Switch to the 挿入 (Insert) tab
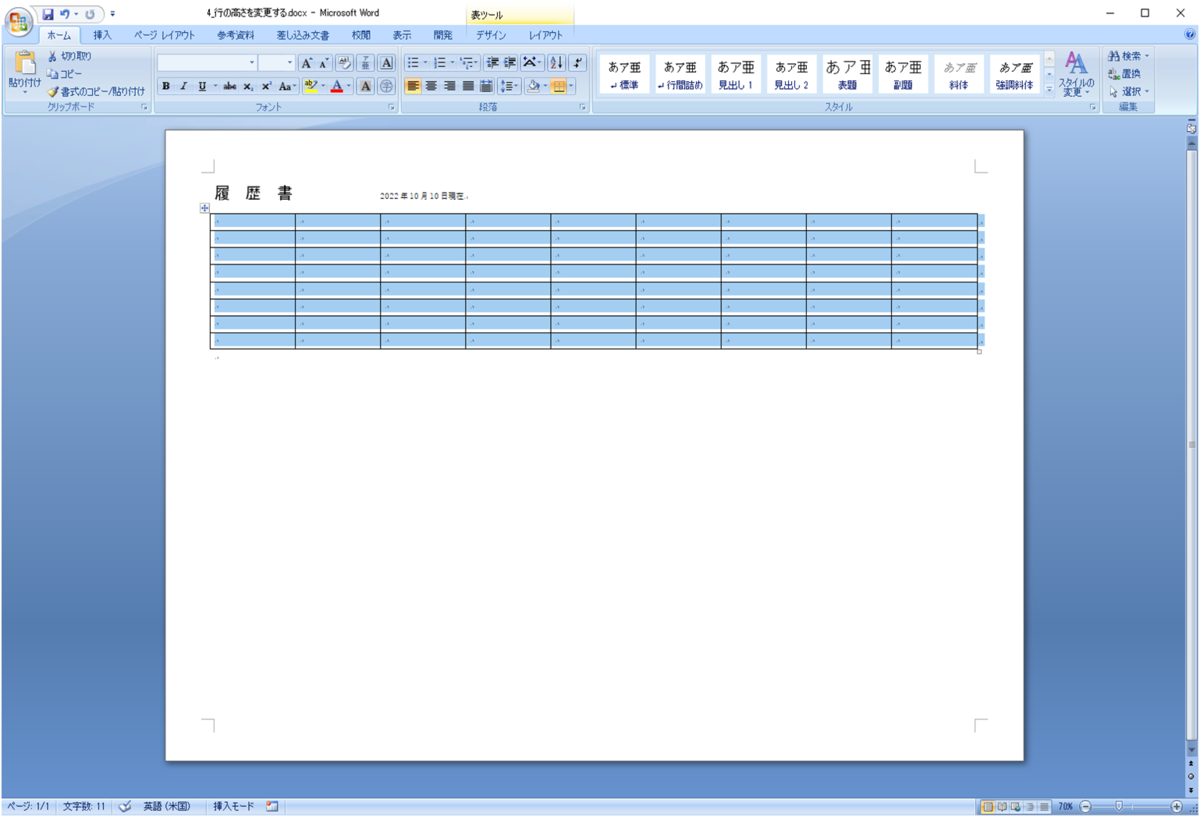1200x817 pixels. [103, 35]
